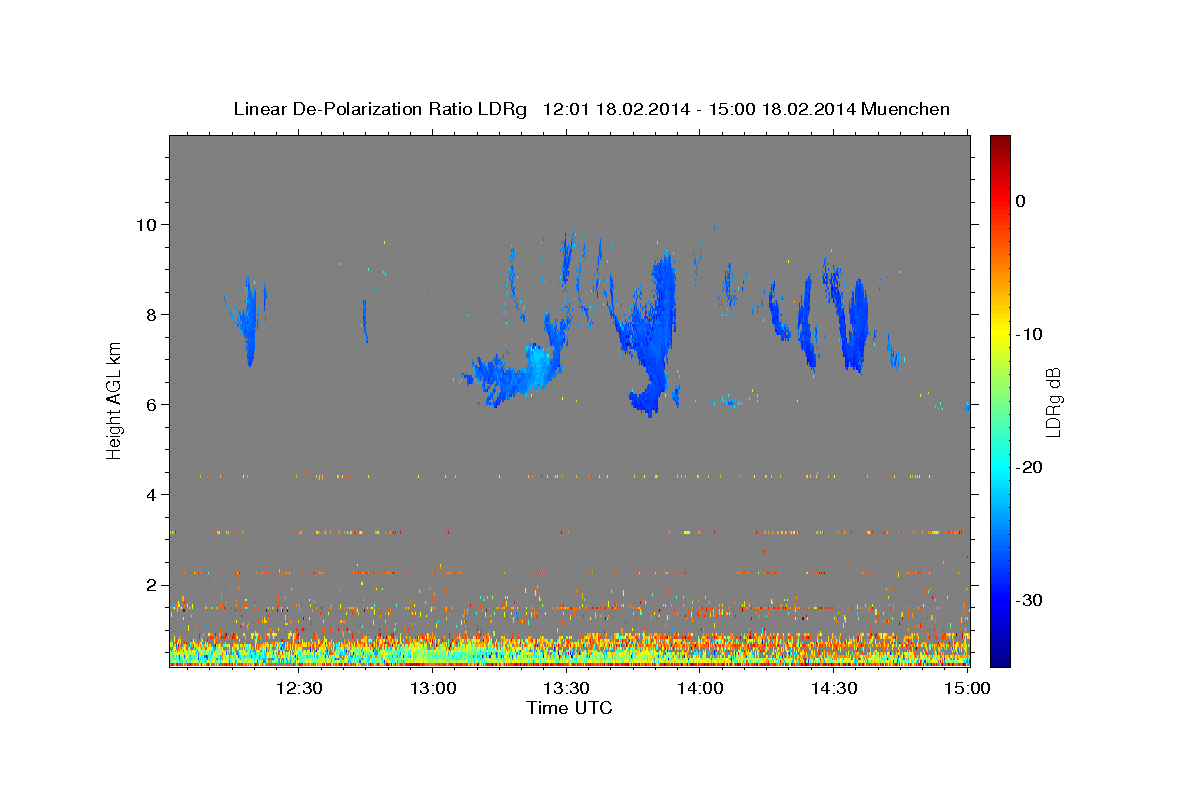Click the height tick label 10

(x=146, y=224)
